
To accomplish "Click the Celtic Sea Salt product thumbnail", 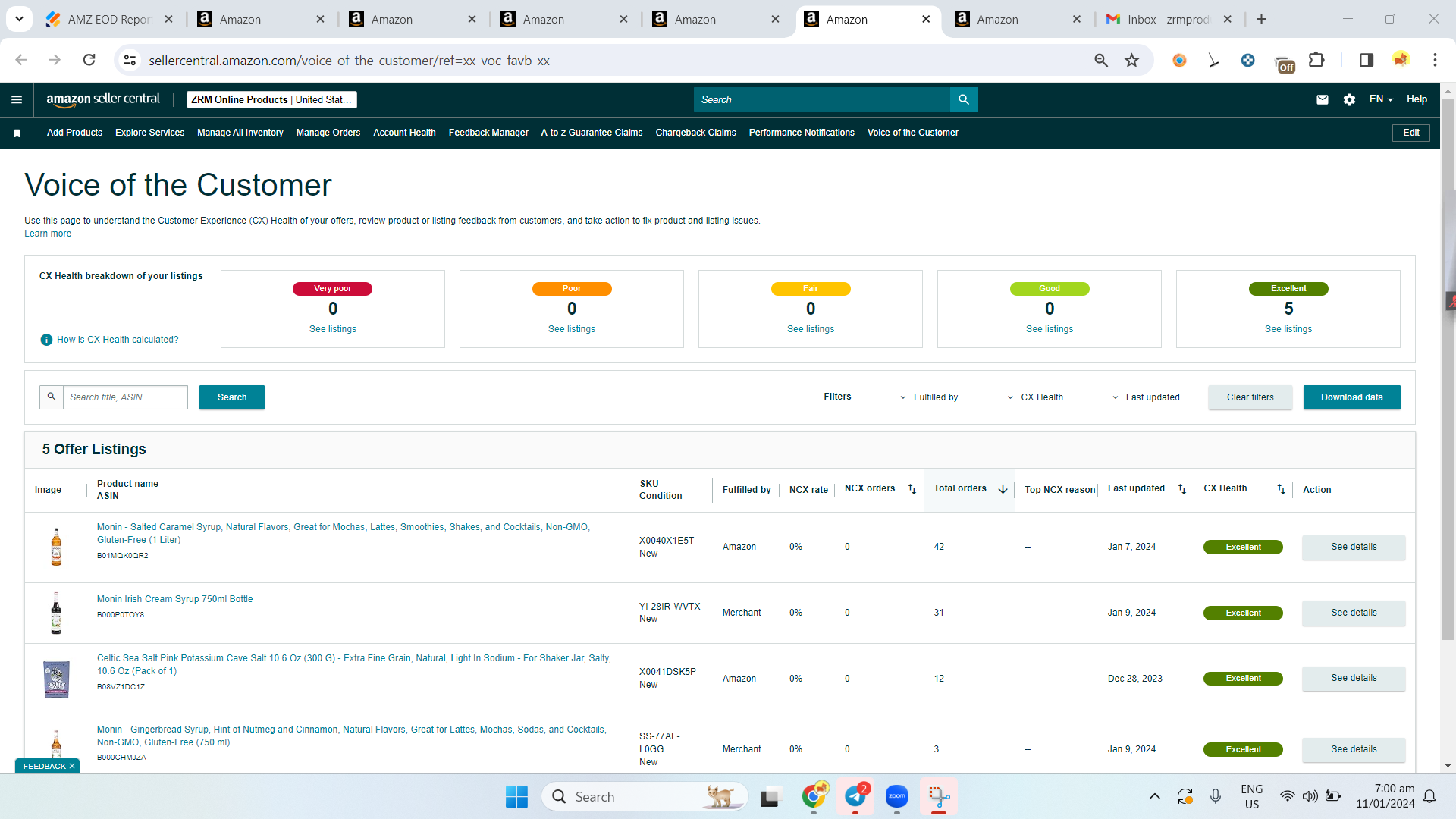I will pos(56,679).
